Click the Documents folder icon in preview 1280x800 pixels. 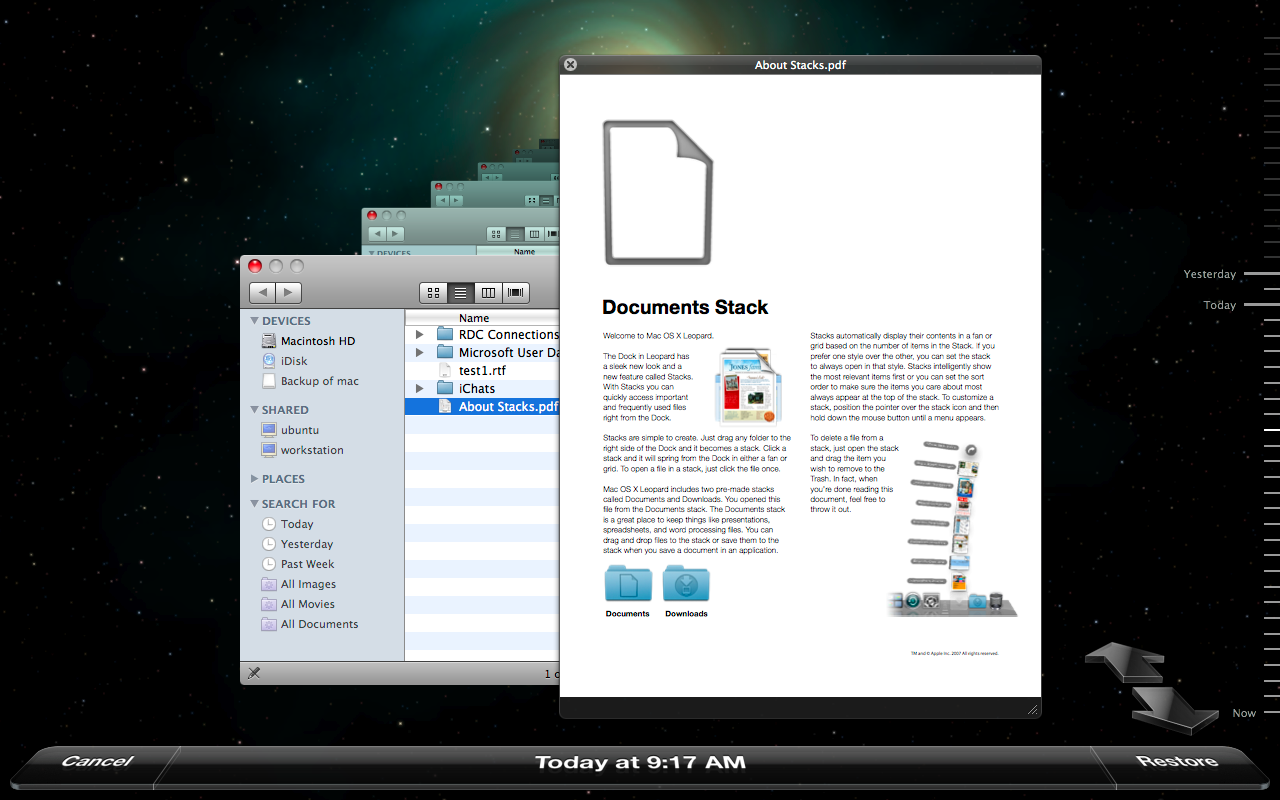pyautogui.click(x=628, y=584)
